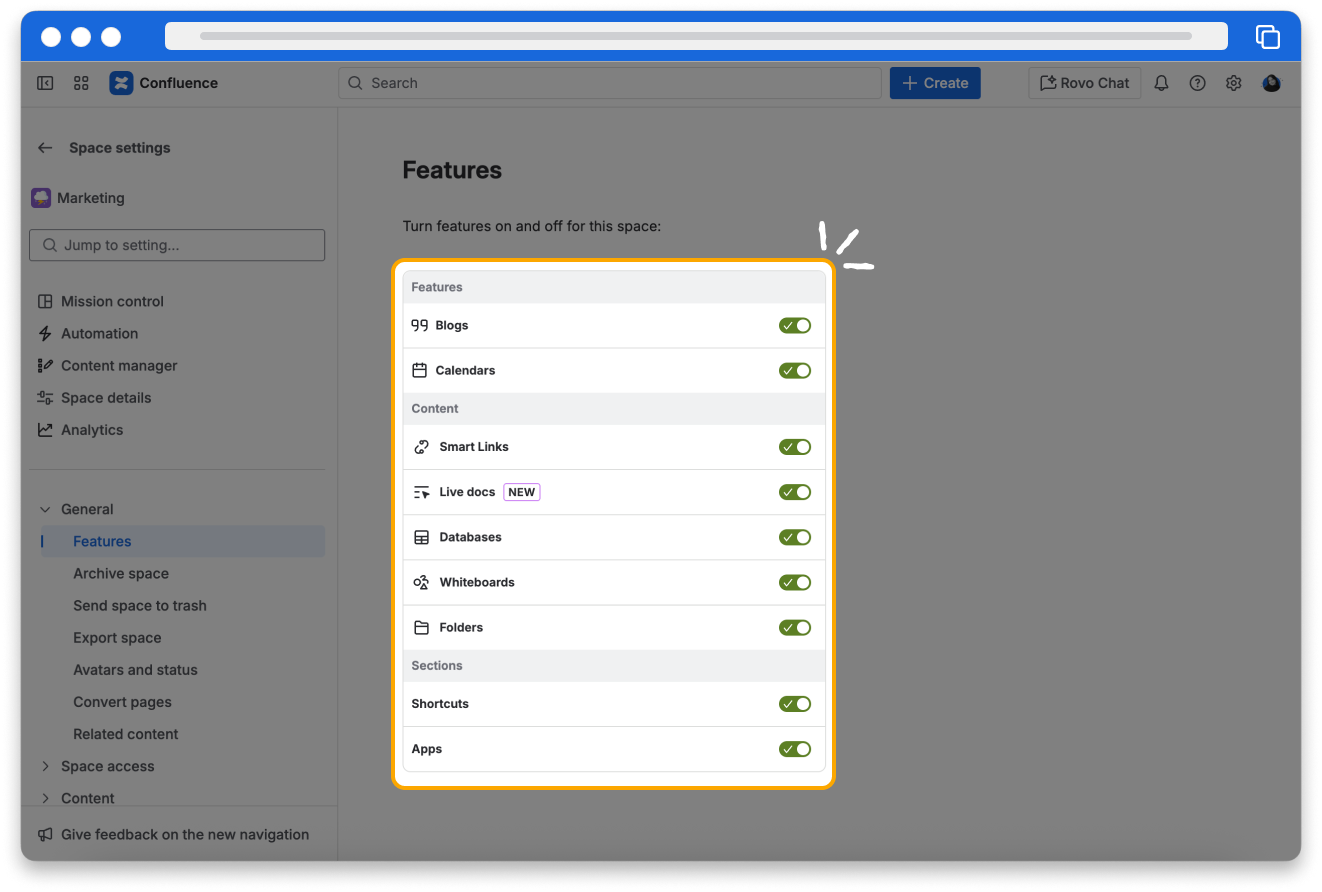Open the settings gear icon
Viewport: 1322px width, 892px height.
pos(1234,83)
